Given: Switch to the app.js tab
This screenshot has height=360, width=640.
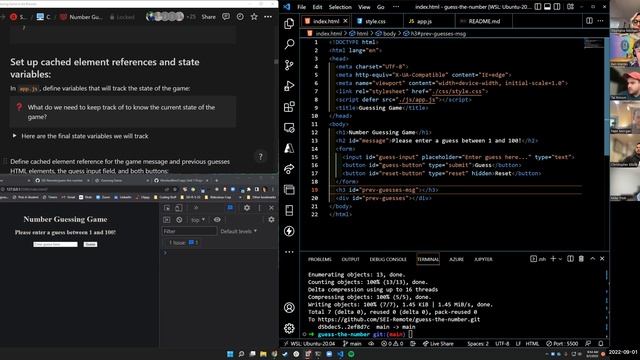Looking at the screenshot, I should coord(424,21).
